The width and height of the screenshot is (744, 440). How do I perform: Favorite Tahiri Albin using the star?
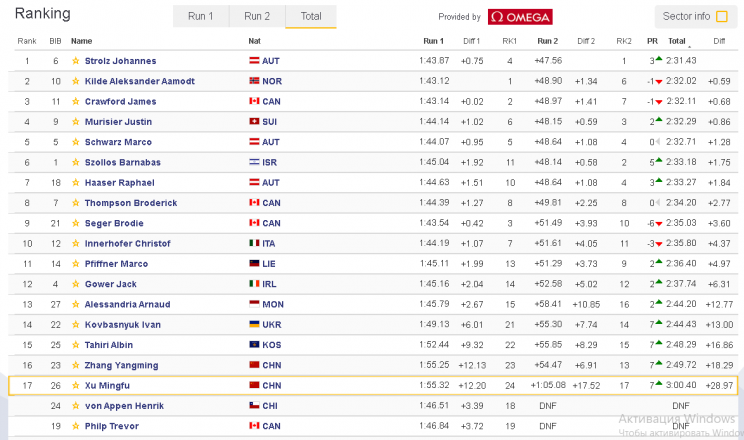coord(75,345)
